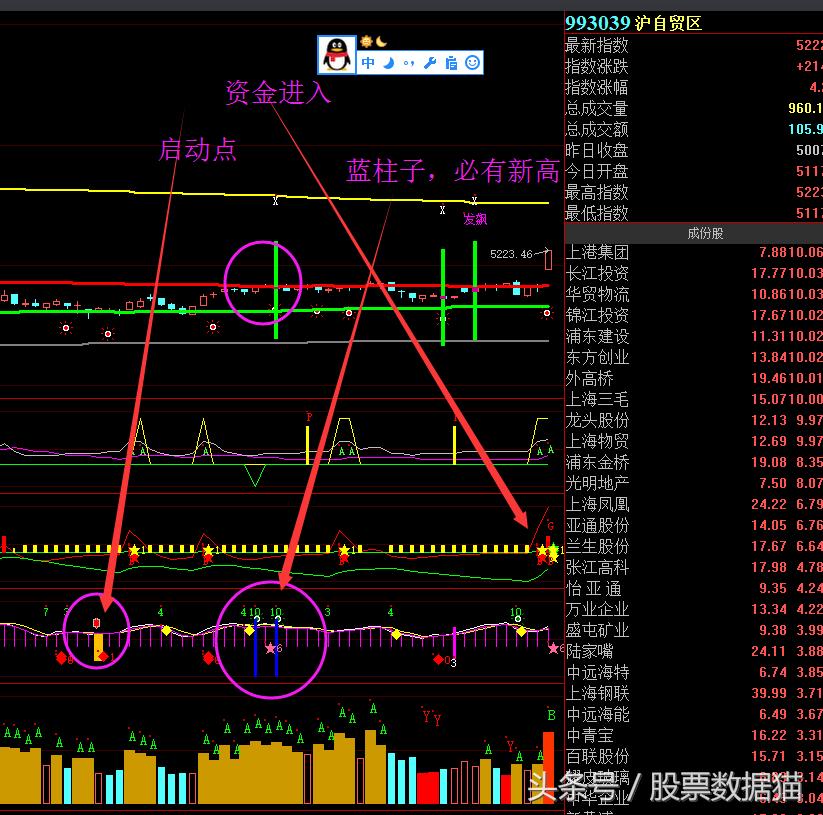The image size is (823, 815).
Task: Toggle Chinese/English punctuation mode
Action: pyautogui.click(x=409, y=62)
